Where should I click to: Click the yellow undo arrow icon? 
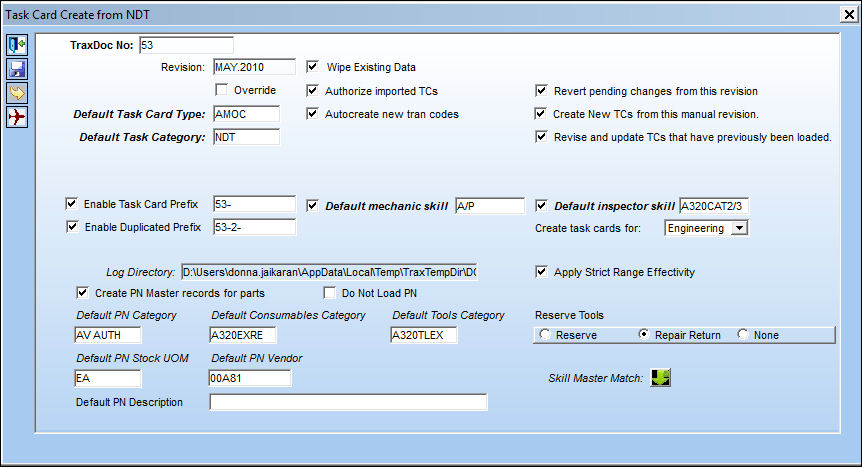[17, 93]
